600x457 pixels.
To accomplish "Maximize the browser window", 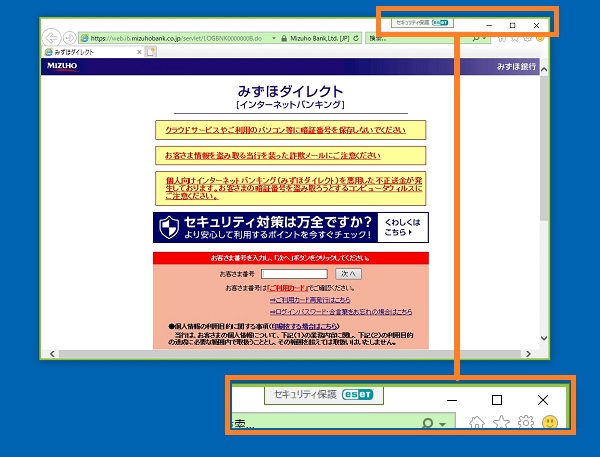I will [x=512, y=26].
